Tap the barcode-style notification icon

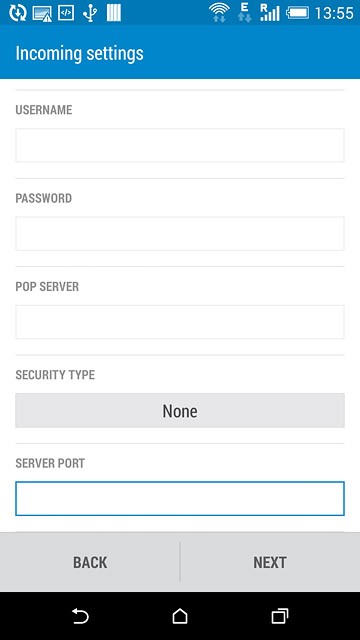114,13
